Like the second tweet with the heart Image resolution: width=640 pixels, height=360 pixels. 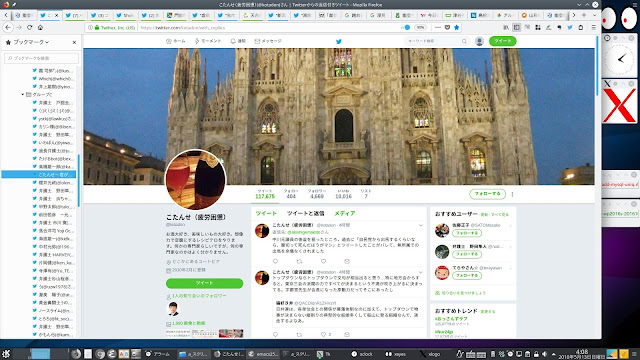pos(323,334)
